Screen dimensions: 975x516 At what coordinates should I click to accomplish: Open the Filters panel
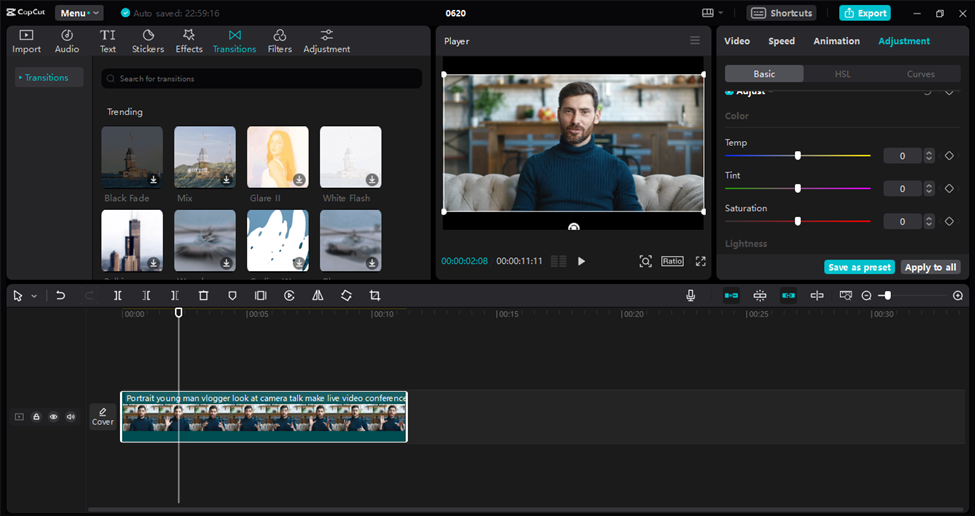tap(280, 41)
